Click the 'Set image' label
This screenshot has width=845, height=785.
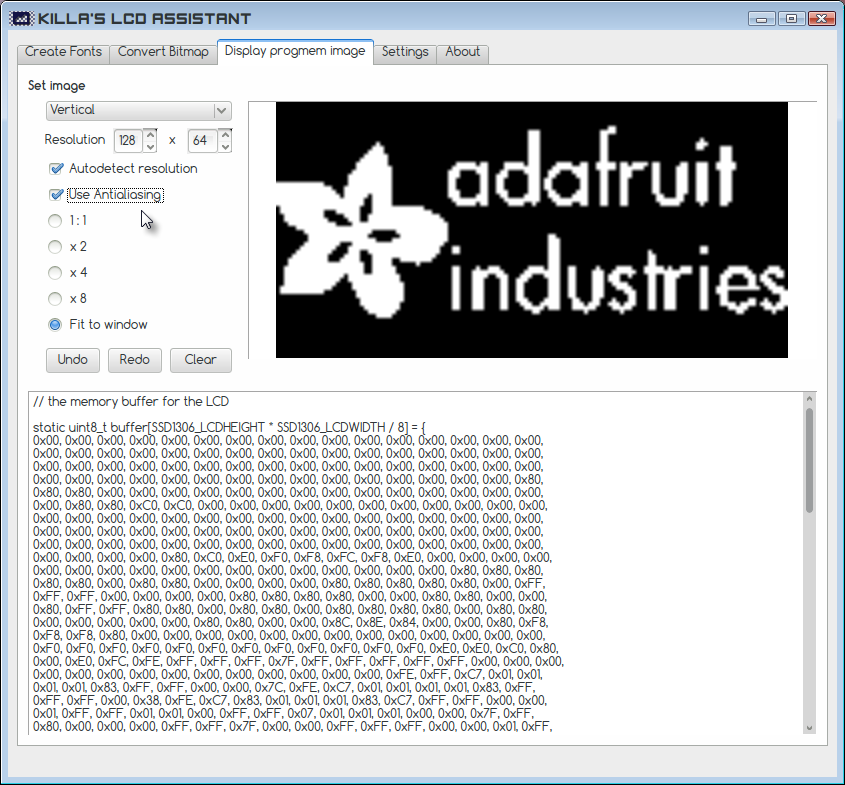coord(57,86)
